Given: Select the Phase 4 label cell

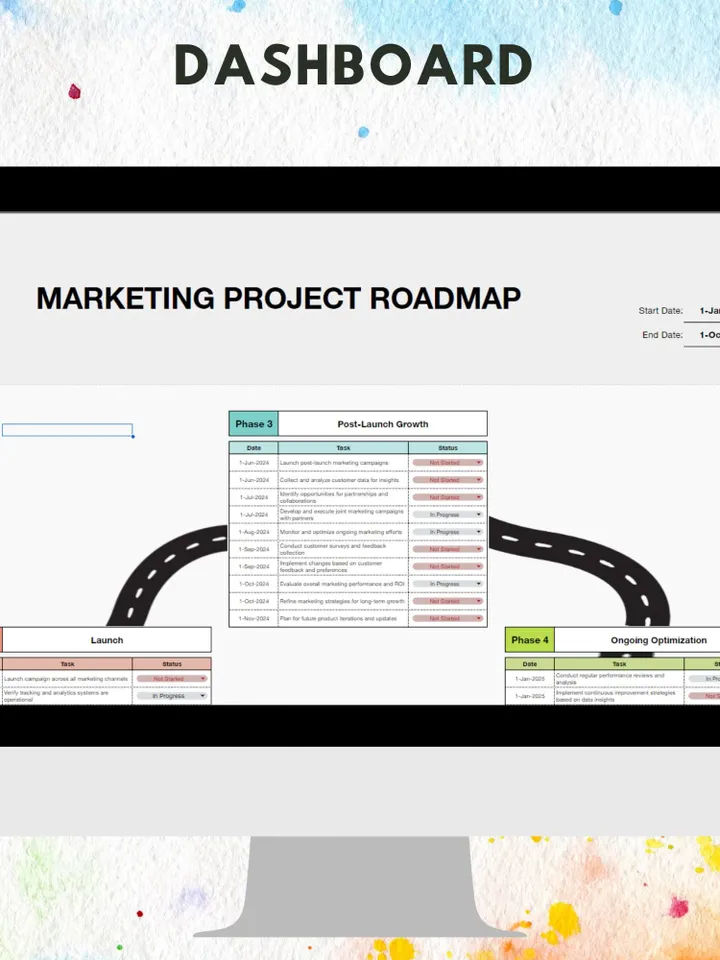Looking at the screenshot, I should click(x=530, y=640).
